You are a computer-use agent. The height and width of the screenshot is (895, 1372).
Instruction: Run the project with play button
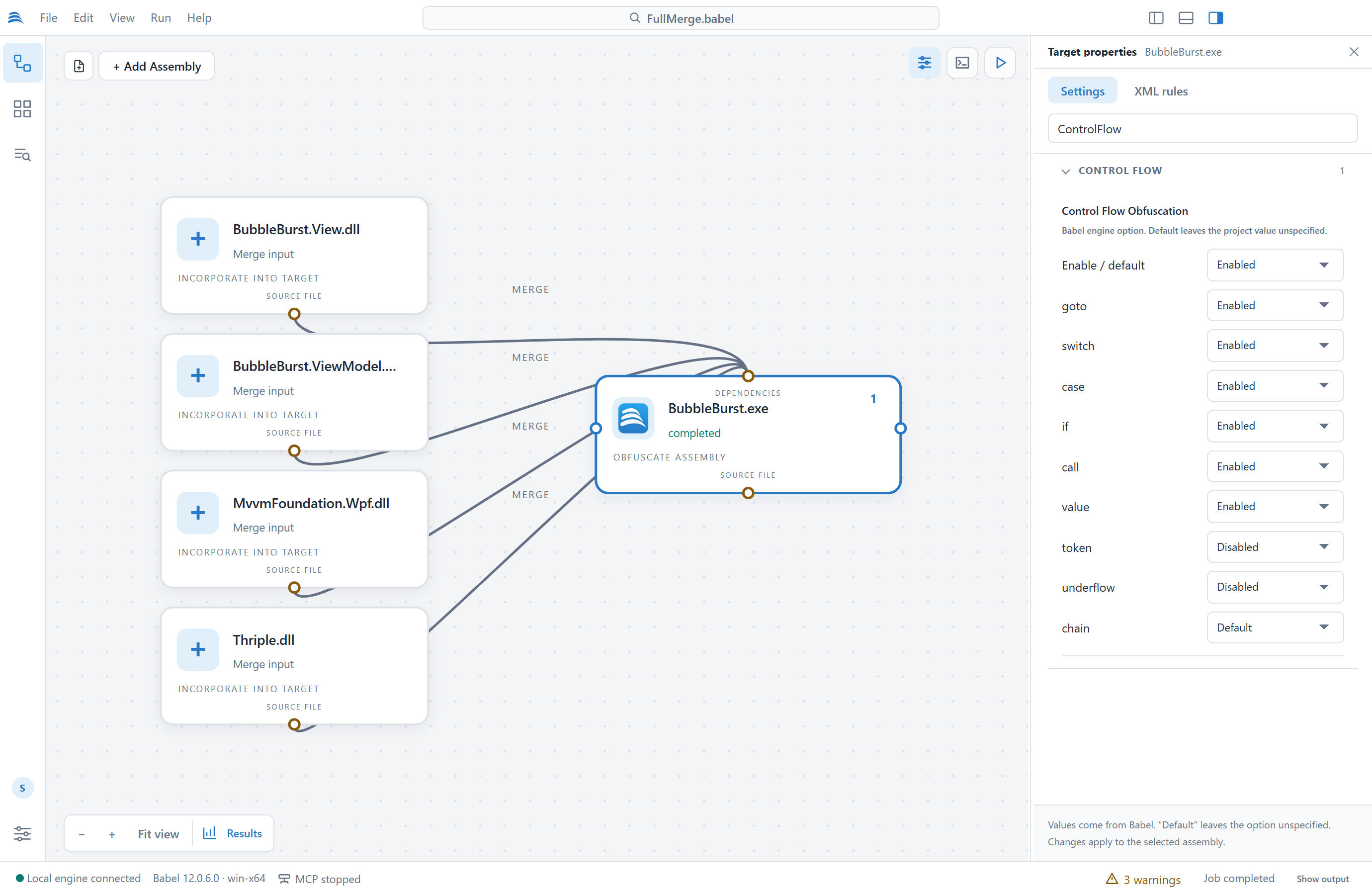pyautogui.click(x=1000, y=63)
